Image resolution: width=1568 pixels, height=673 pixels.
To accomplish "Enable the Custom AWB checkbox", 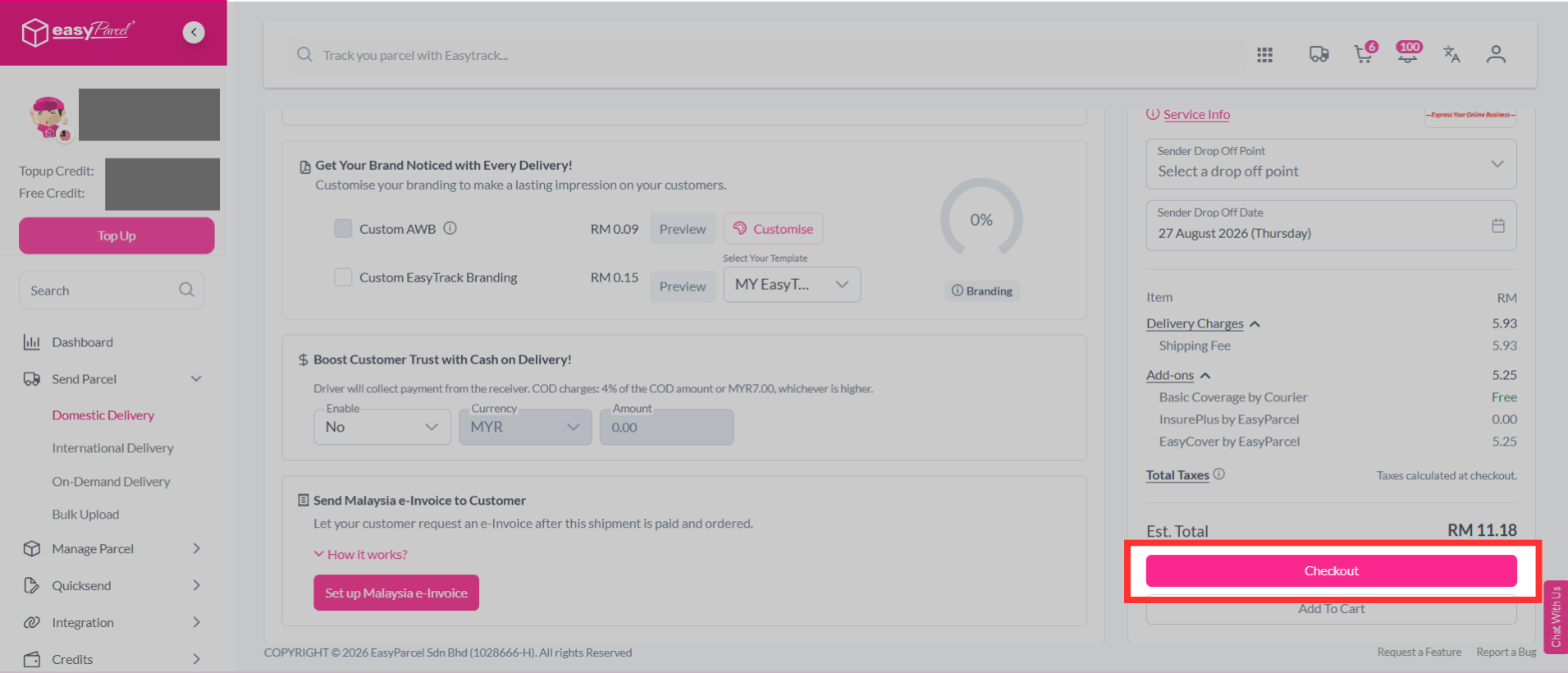I will click(343, 228).
